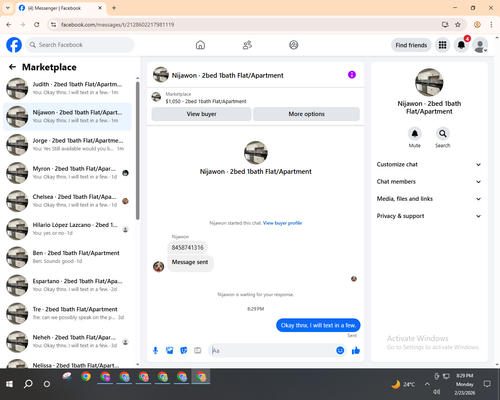The height and width of the screenshot is (400, 500).
Task: Open Windows Start menu
Action: [x=9, y=384]
